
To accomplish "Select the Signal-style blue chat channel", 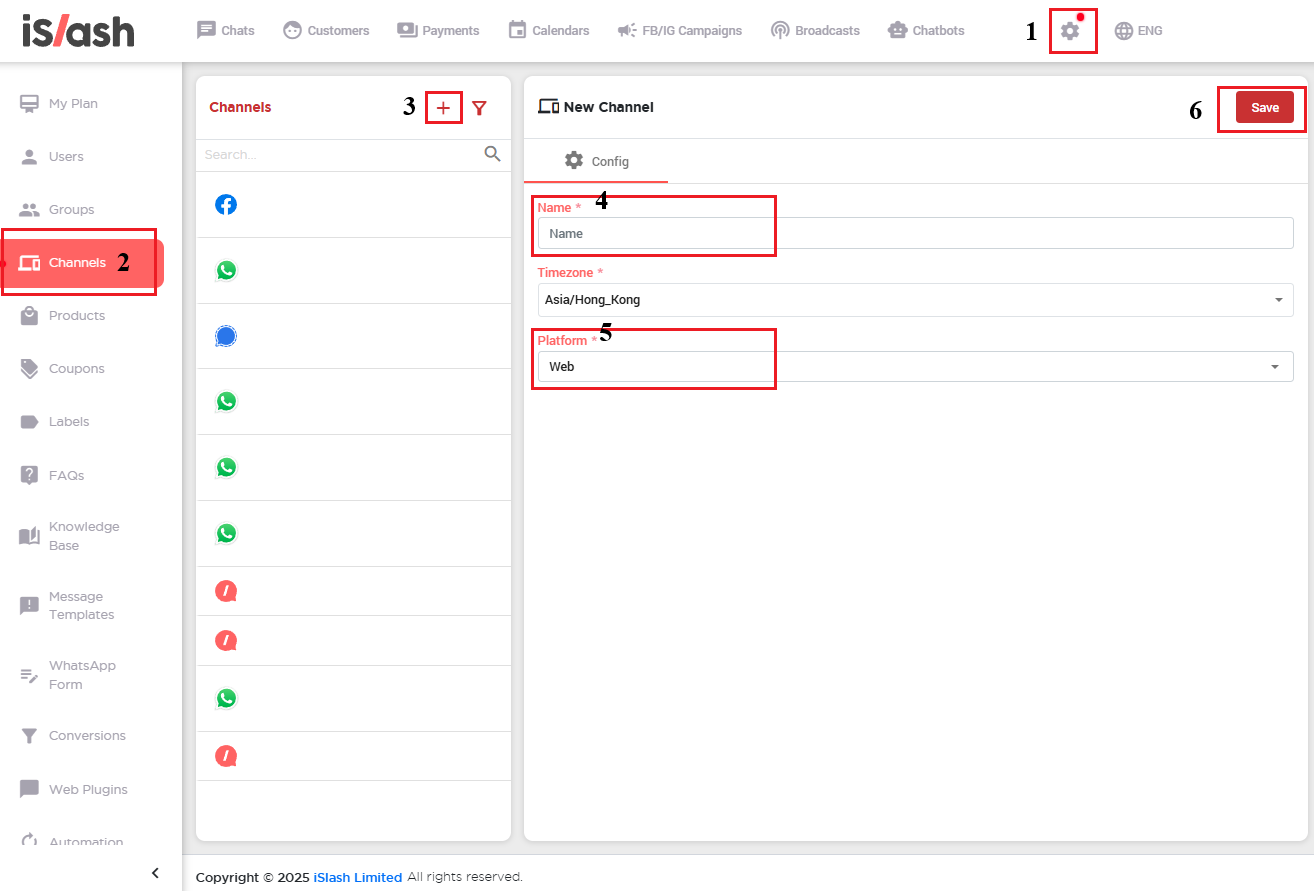I will (x=226, y=337).
